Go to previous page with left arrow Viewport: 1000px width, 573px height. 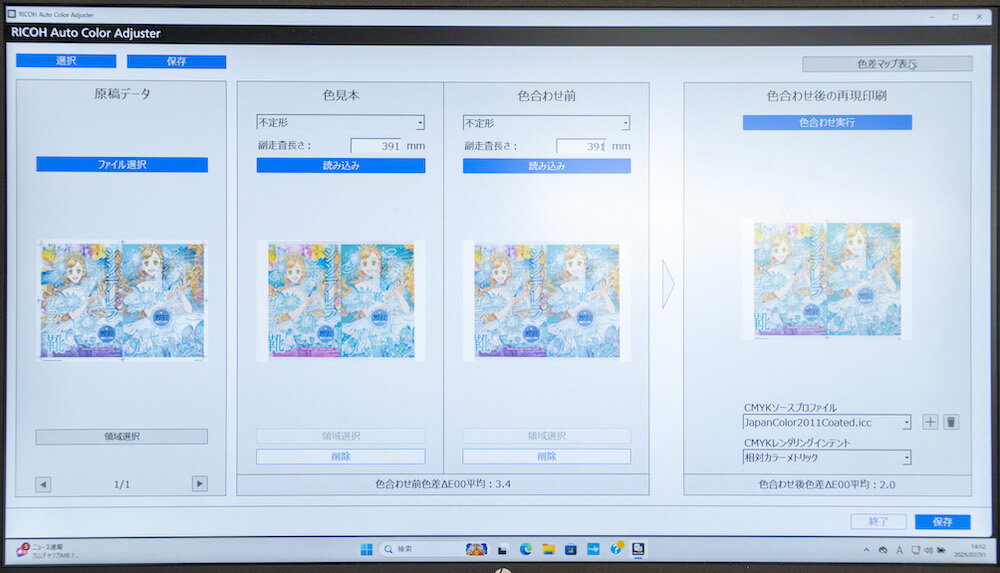[x=43, y=484]
